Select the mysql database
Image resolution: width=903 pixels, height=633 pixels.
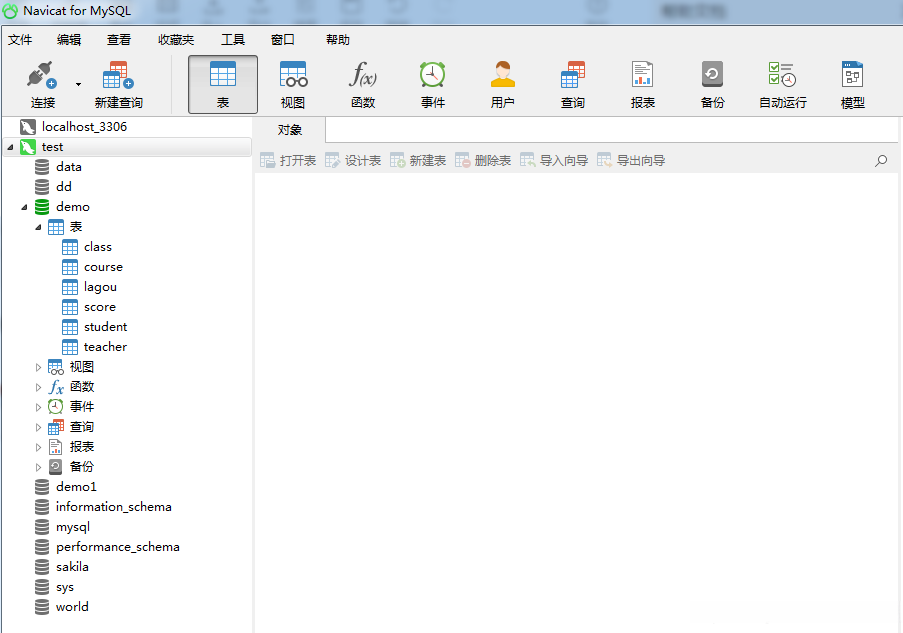coord(73,527)
